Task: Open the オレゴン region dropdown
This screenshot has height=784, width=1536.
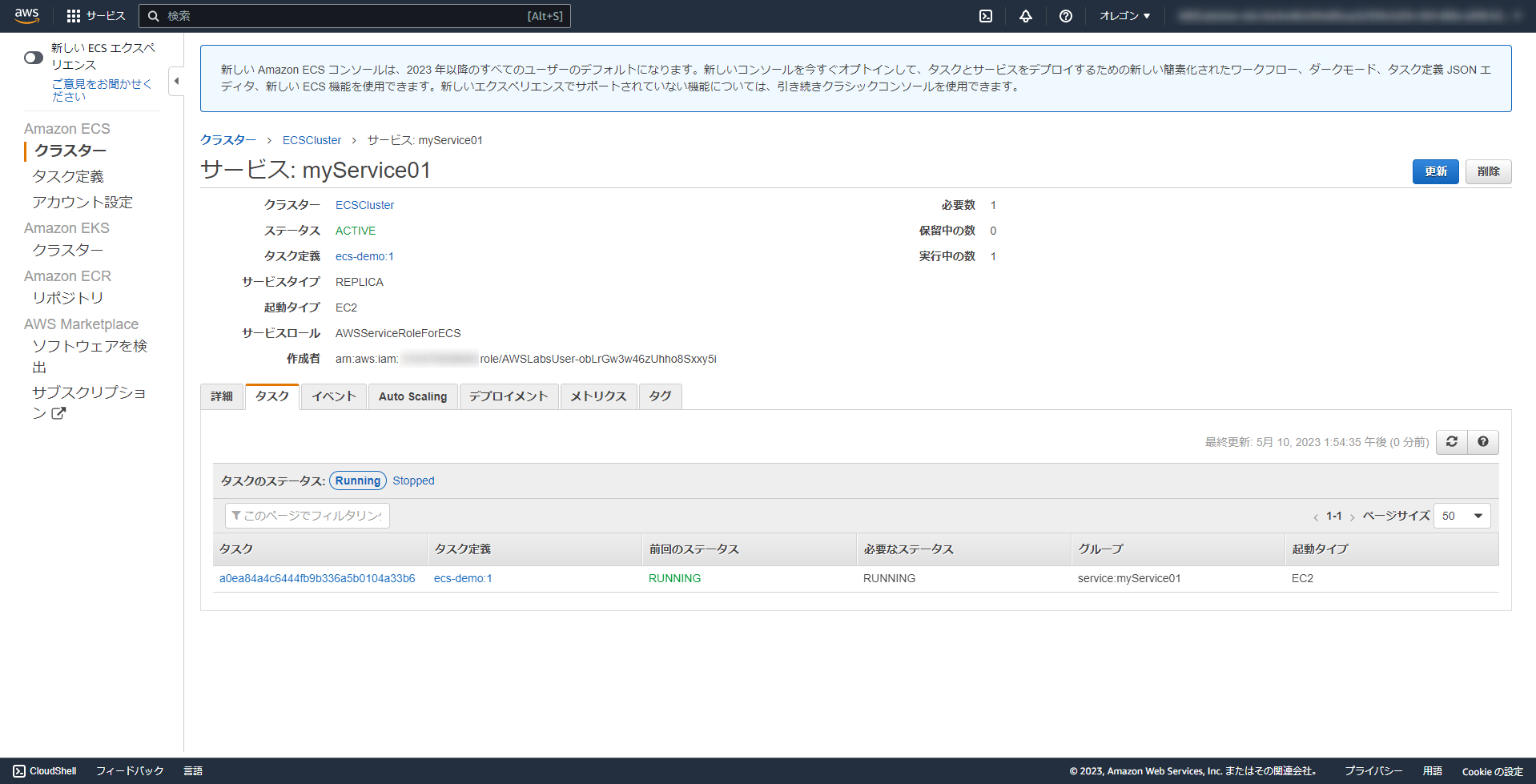Action: [1124, 15]
